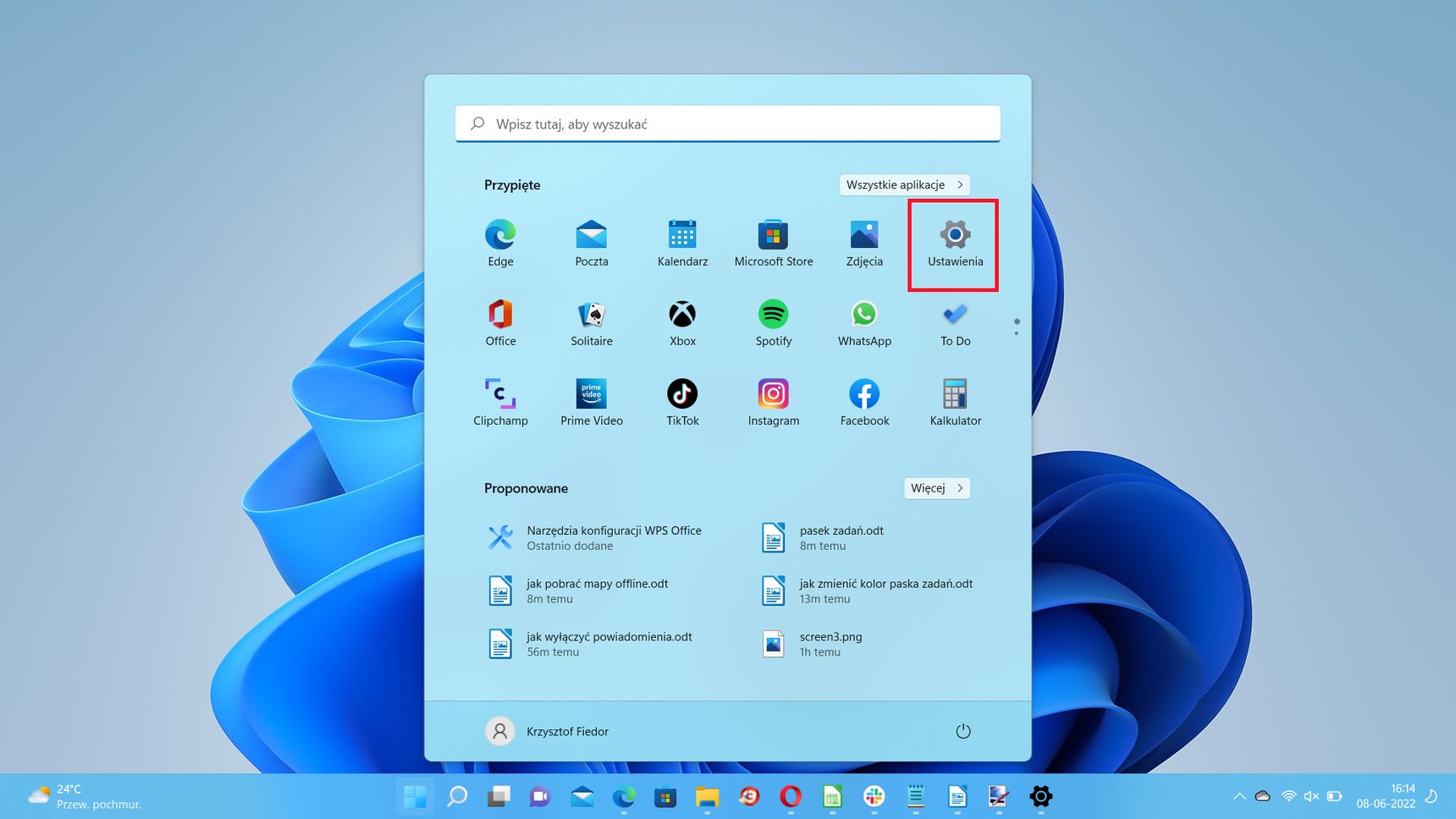Click Więcej for more recommended items

click(x=936, y=488)
